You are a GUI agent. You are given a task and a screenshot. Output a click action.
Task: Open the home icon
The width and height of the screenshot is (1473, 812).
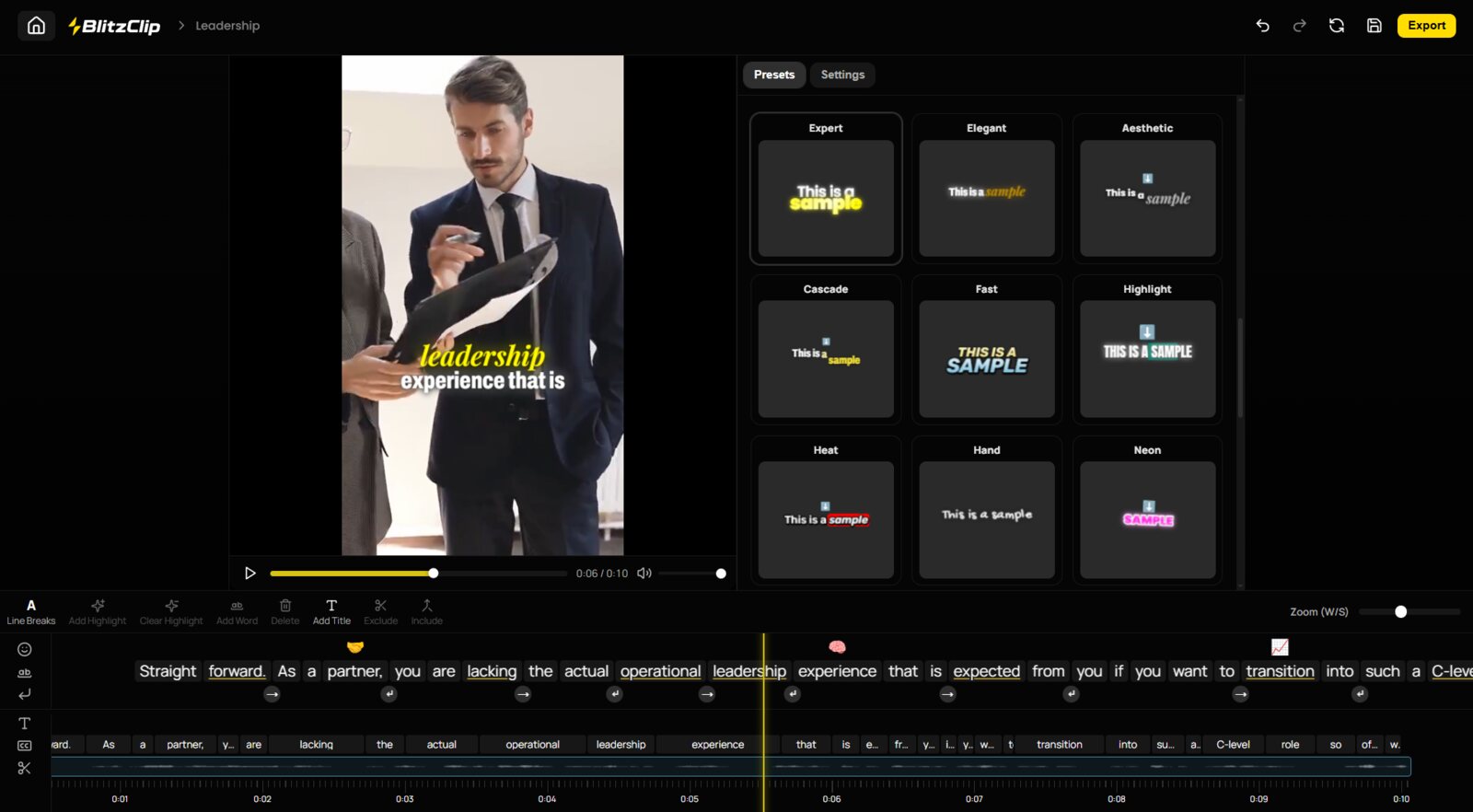pyautogui.click(x=36, y=26)
